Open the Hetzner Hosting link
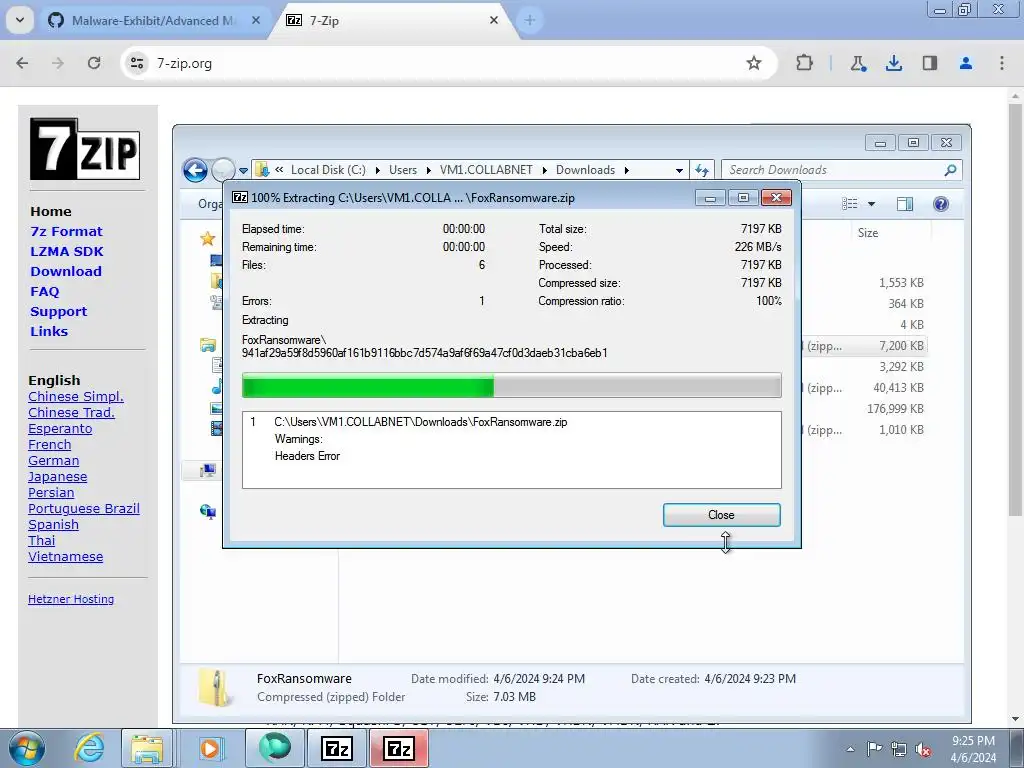This screenshot has height=768, width=1024. 71,599
